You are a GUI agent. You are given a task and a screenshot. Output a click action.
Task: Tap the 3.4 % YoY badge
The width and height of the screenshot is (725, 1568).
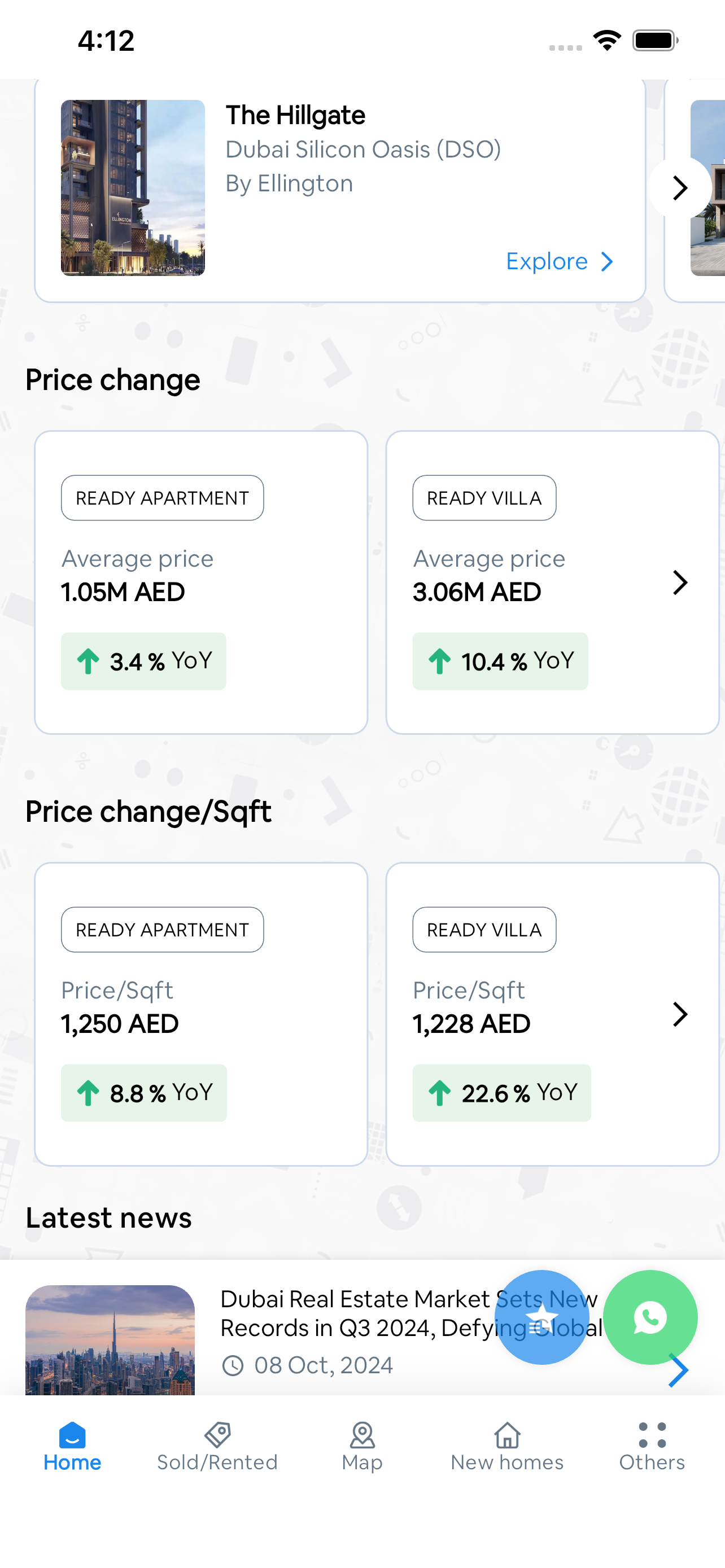[x=143, y=661]
